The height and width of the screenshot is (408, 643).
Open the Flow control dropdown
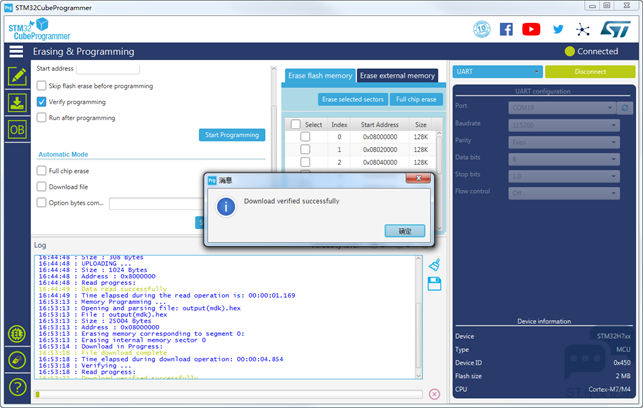pyautogui.click(x=564, y=193)
